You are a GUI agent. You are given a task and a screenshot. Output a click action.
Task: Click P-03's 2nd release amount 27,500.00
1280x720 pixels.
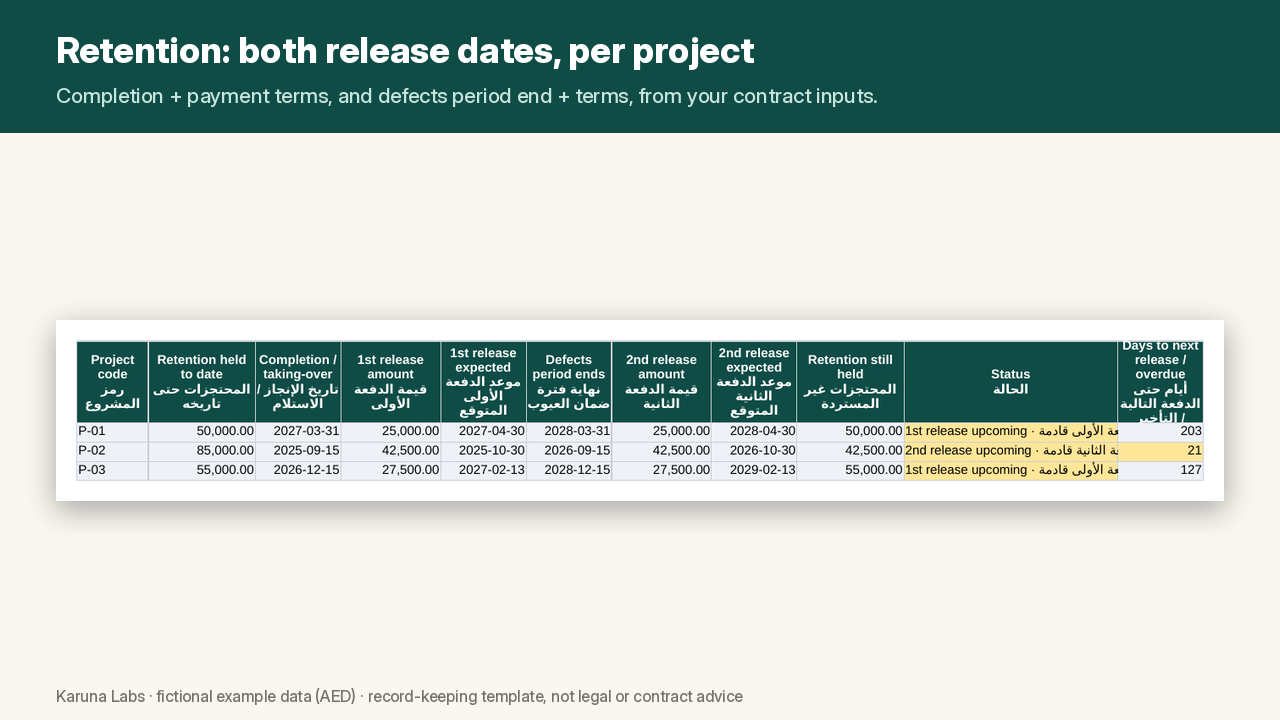(661, 470)
